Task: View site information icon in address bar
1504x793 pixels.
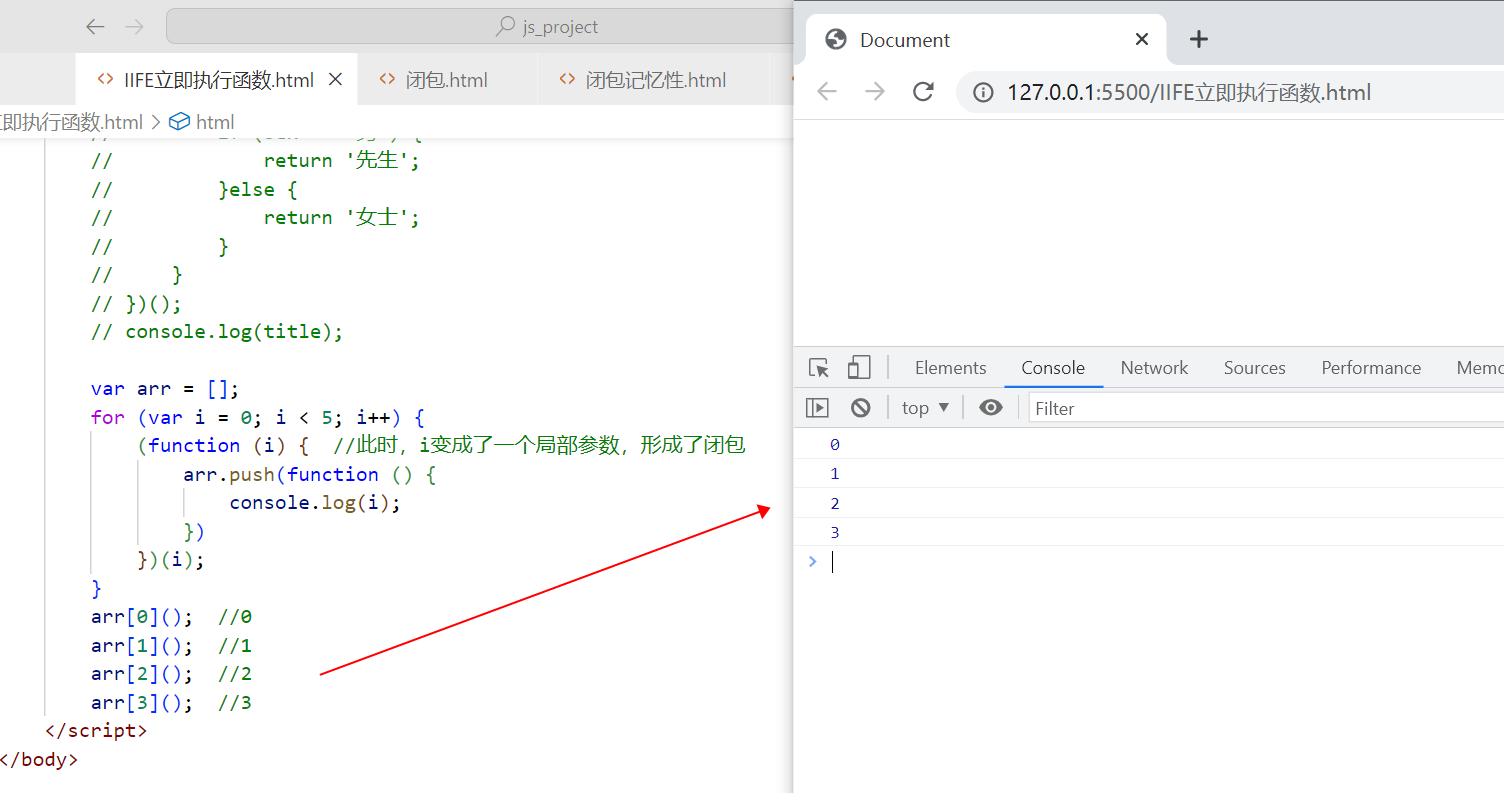Action: click(x=984, y=93)
